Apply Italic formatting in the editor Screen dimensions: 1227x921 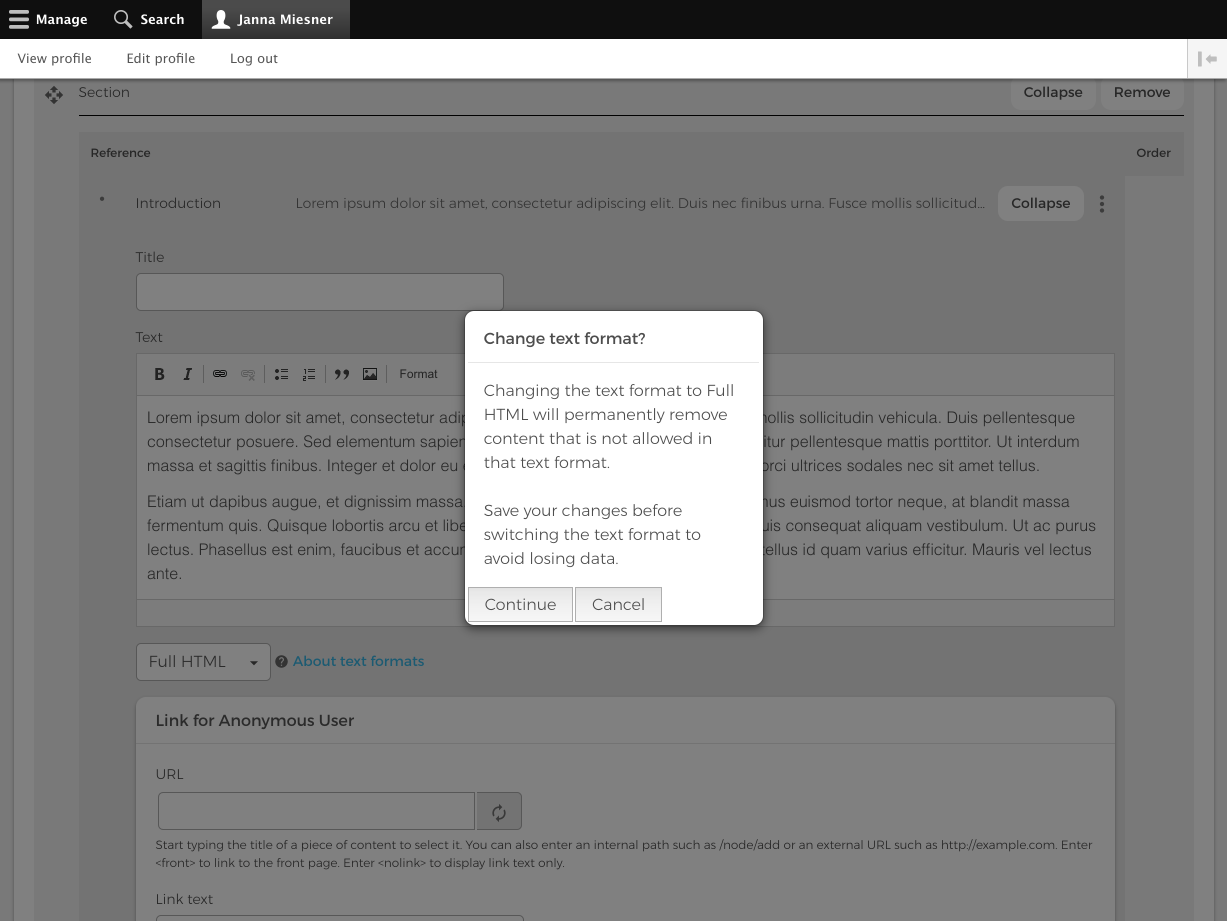pyautogui.click(x=187, y=374)
